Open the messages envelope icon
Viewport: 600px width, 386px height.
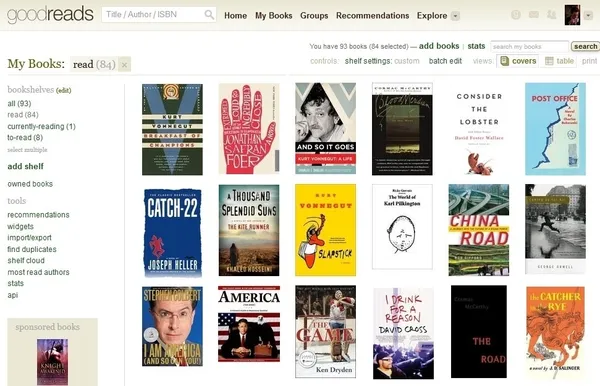tap(534, 15)
